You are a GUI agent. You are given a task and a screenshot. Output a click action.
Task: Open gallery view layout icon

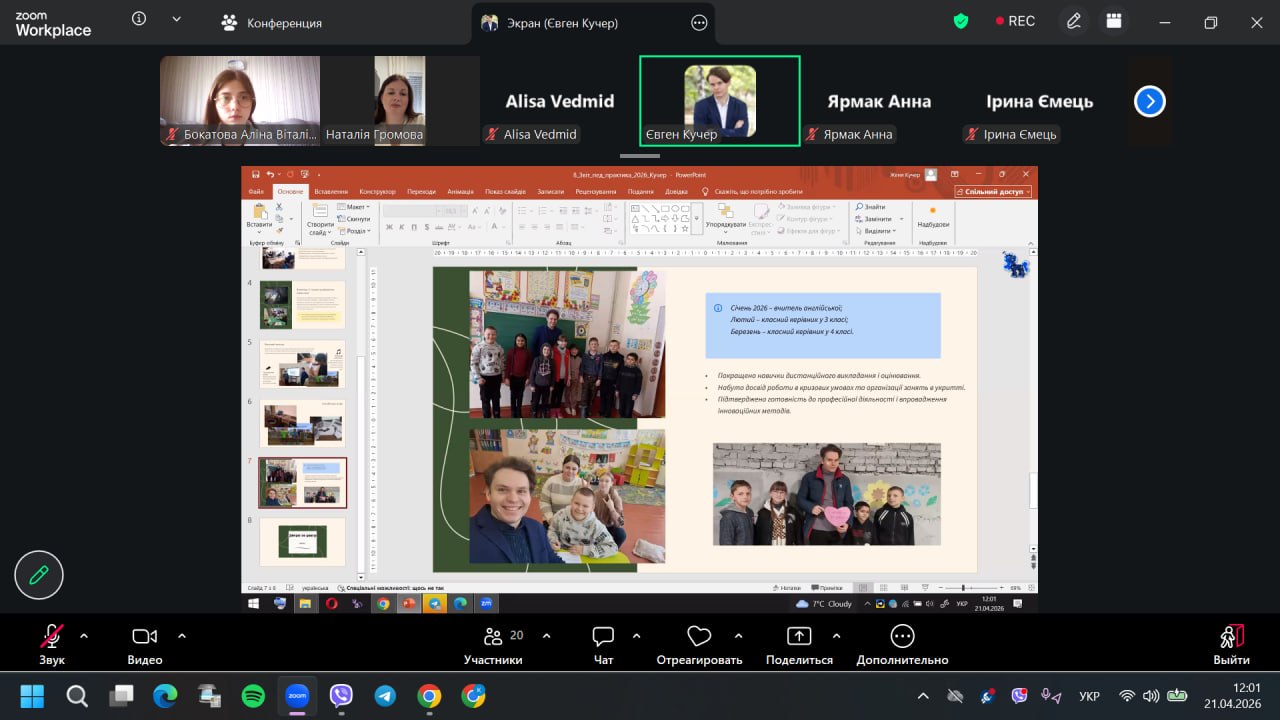click(x=1114, y=21)
